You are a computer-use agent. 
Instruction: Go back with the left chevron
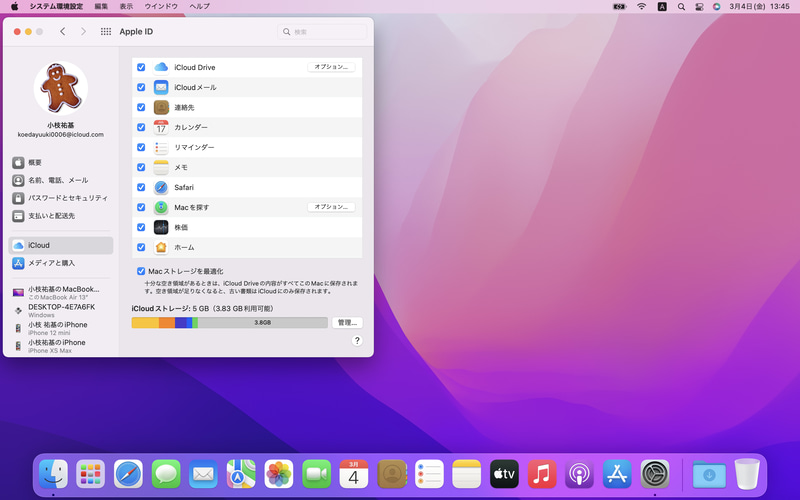point(63,32)
